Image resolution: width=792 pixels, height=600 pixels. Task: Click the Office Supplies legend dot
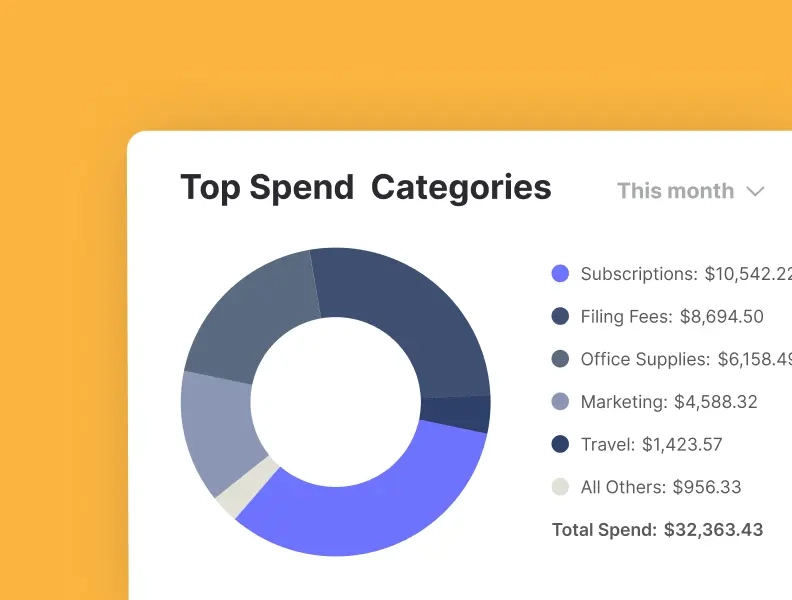[560, 359]
